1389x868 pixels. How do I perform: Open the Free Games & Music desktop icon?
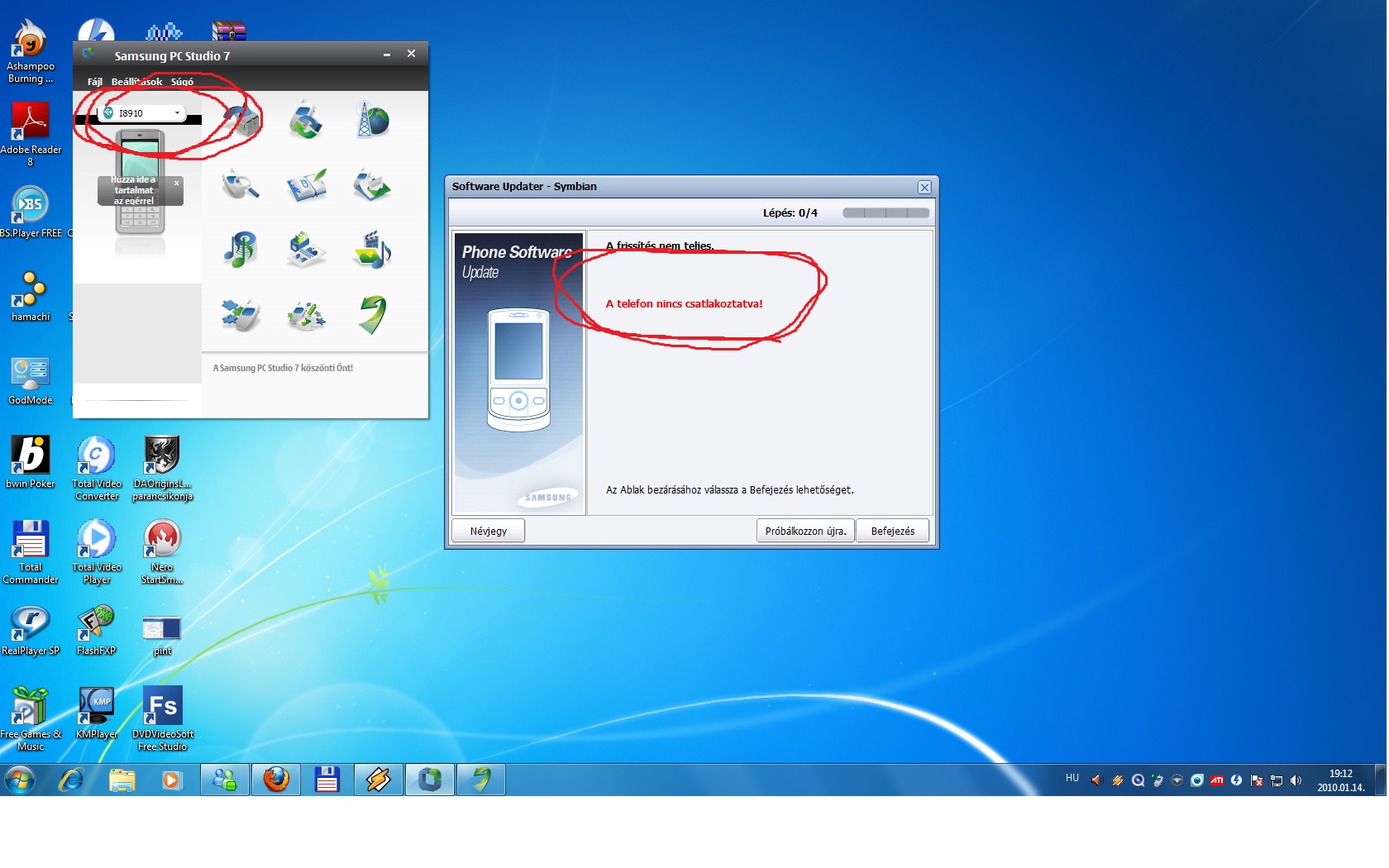coord(31,718)
